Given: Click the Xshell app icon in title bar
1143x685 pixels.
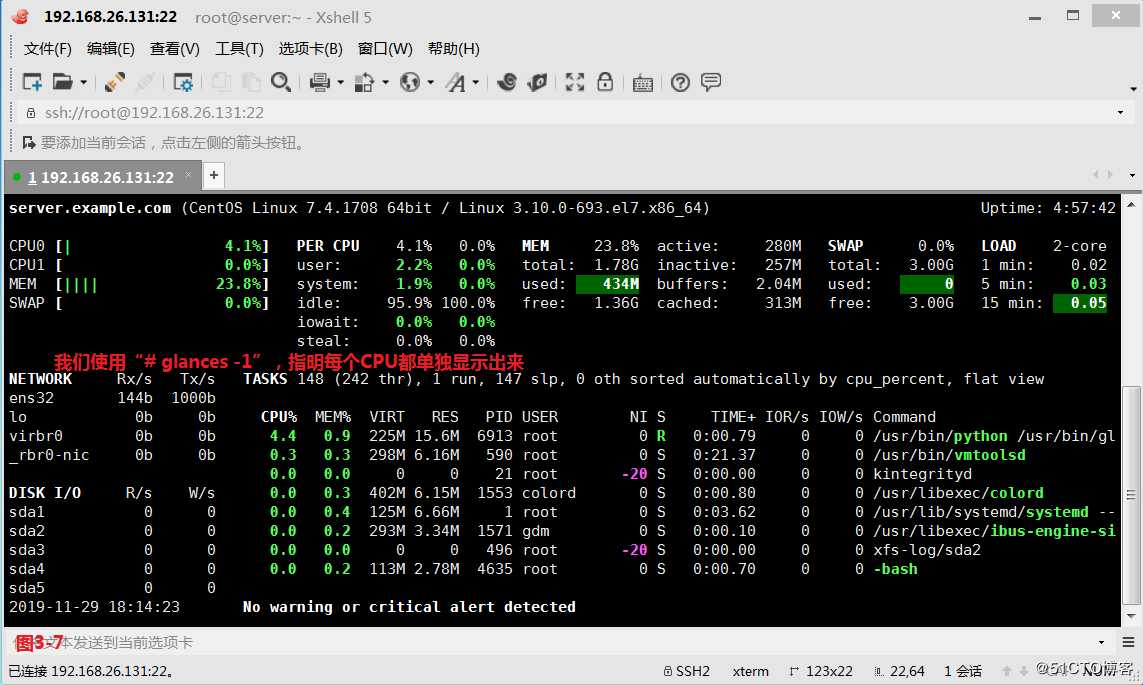Looking at the screenshot, I should [x=20, y=16].
